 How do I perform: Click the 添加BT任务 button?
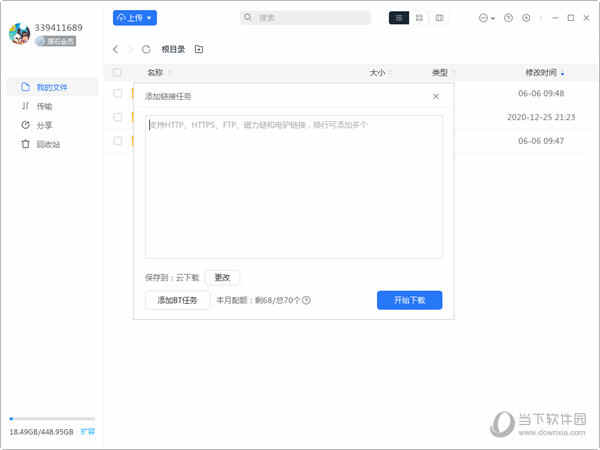[x=177, y=300]
